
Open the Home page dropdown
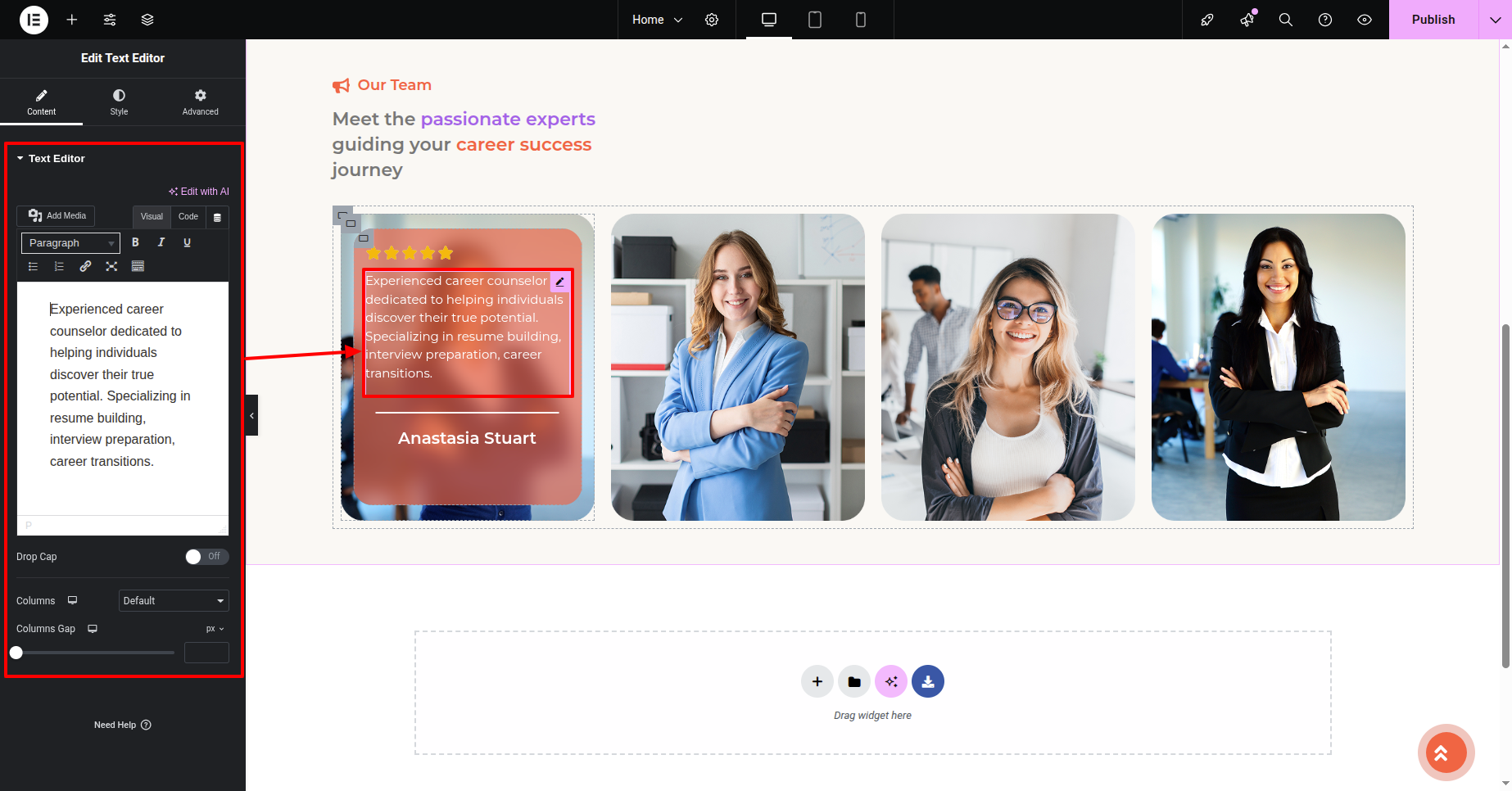(657, 20)
